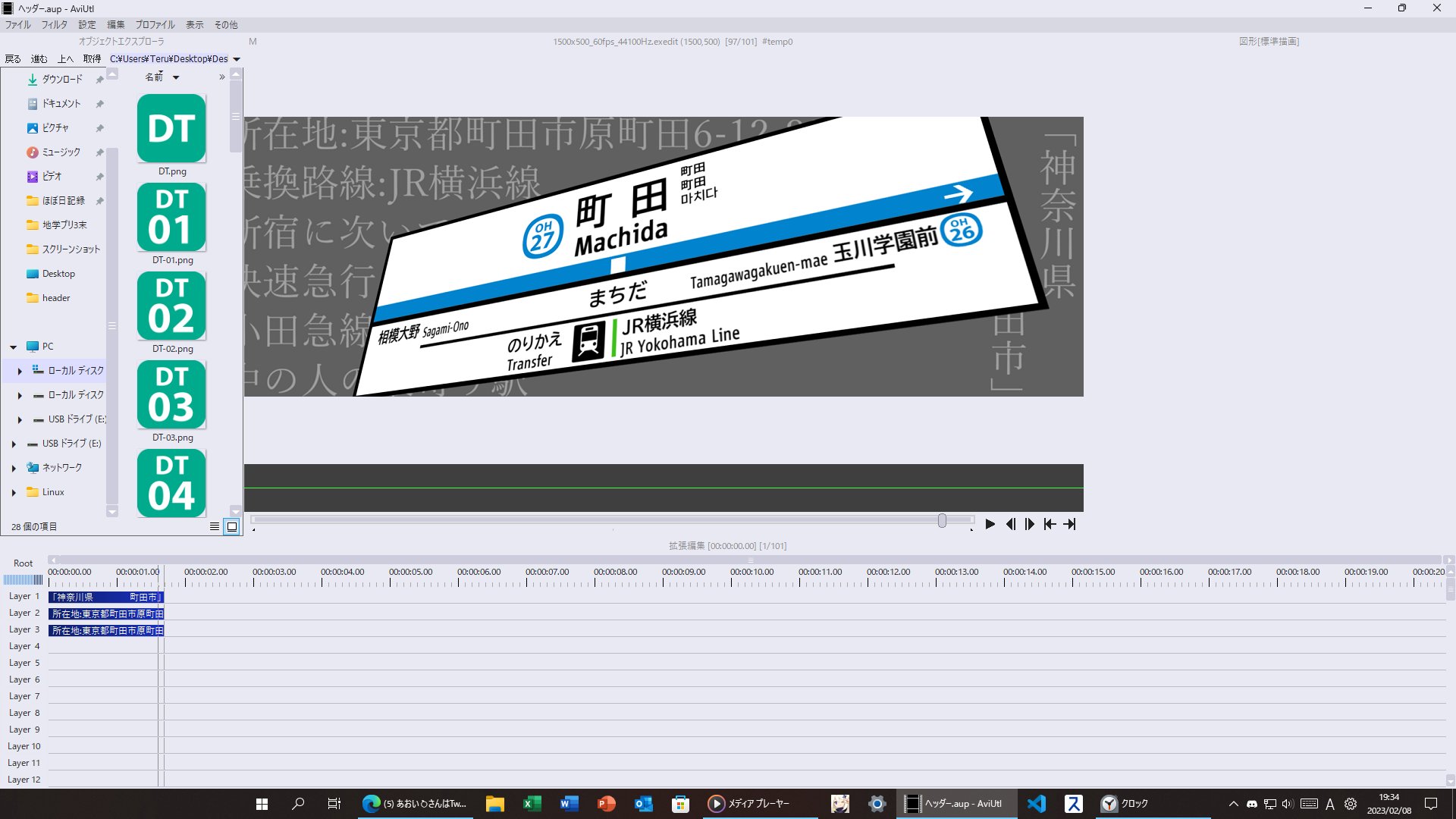Image resolution: width=1456 pixels, height=819 pixels.
Task: Toggle the large thumbnail view button
Action: 231,526
